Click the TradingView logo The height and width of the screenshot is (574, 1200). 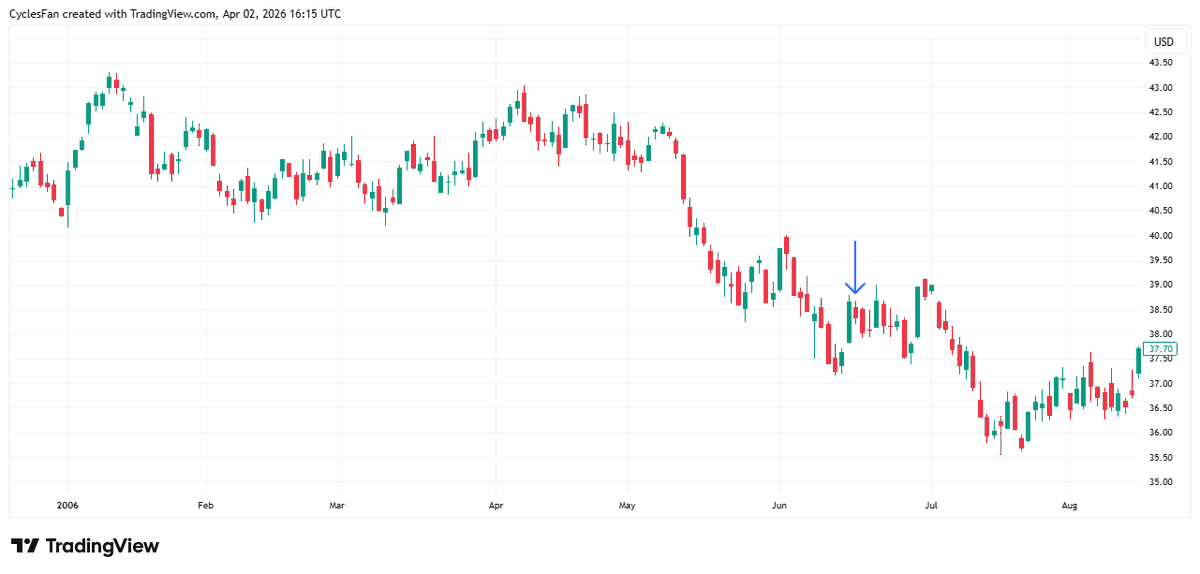pyautogui.click(x=85, y=546)
